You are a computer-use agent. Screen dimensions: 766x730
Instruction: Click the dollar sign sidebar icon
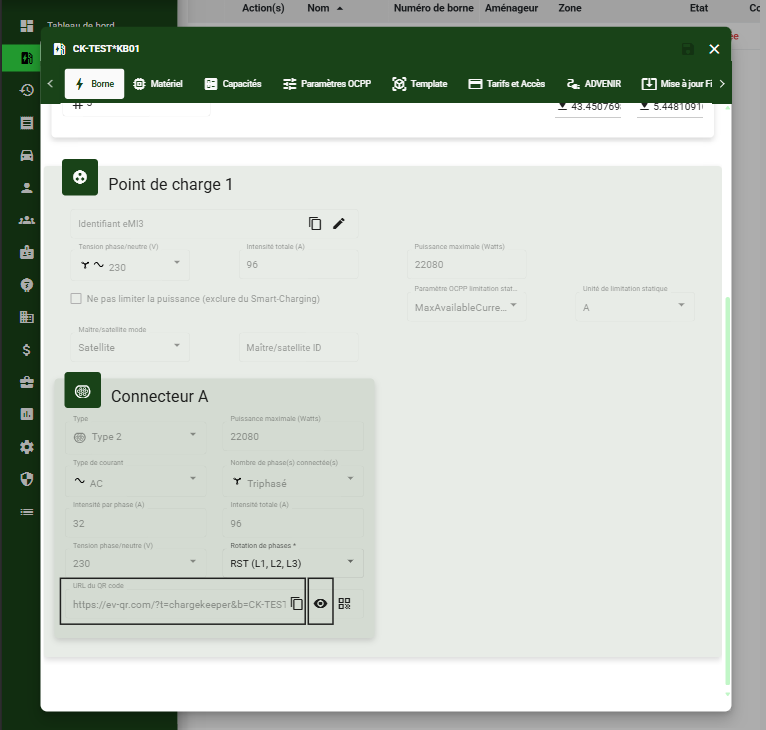pos(27,350)
